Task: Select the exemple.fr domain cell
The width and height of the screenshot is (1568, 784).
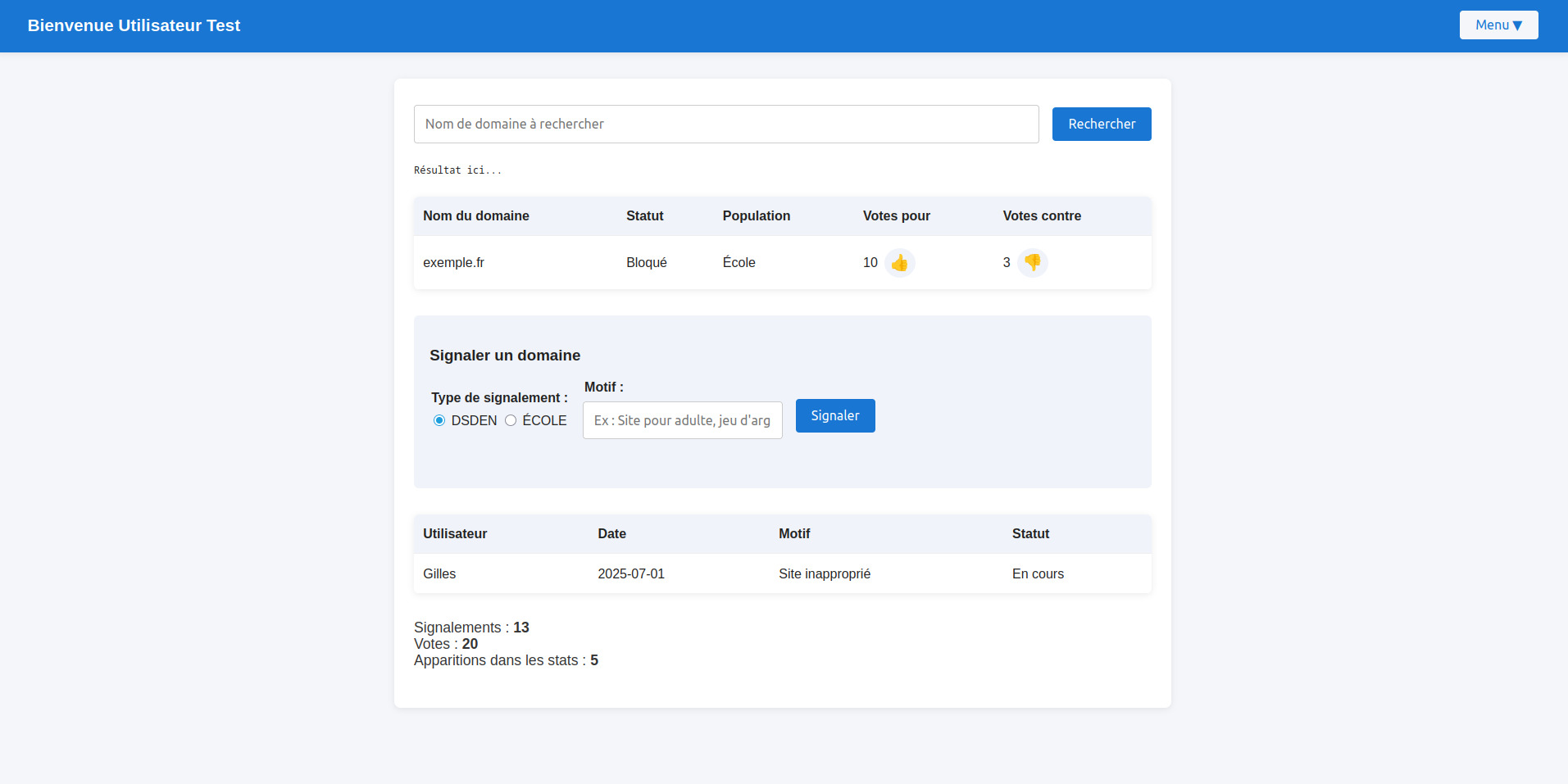Action: (453, 263)
